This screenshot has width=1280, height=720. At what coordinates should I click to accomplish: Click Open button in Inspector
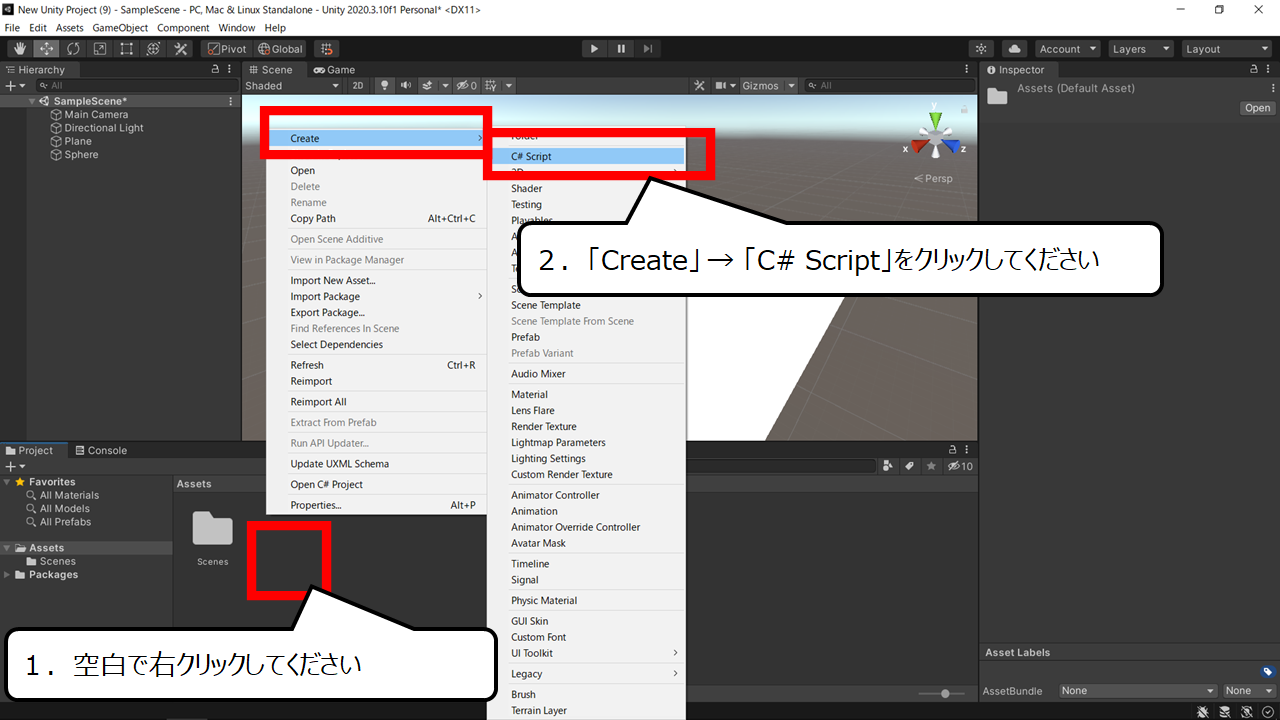click(x=1257, y=108)
